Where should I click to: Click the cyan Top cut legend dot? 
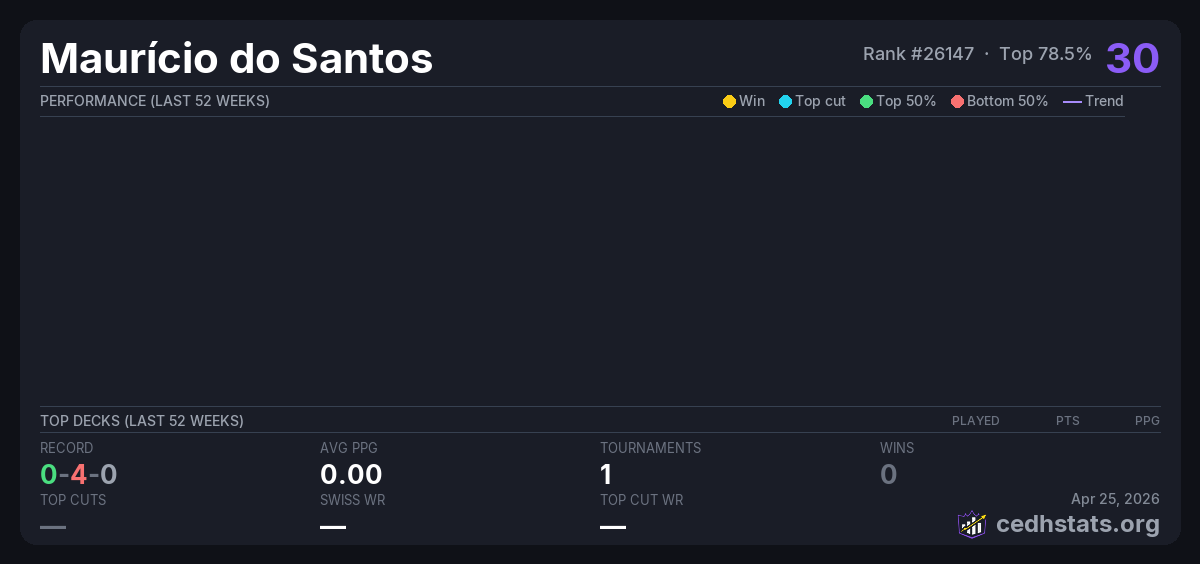coord(785,101)
